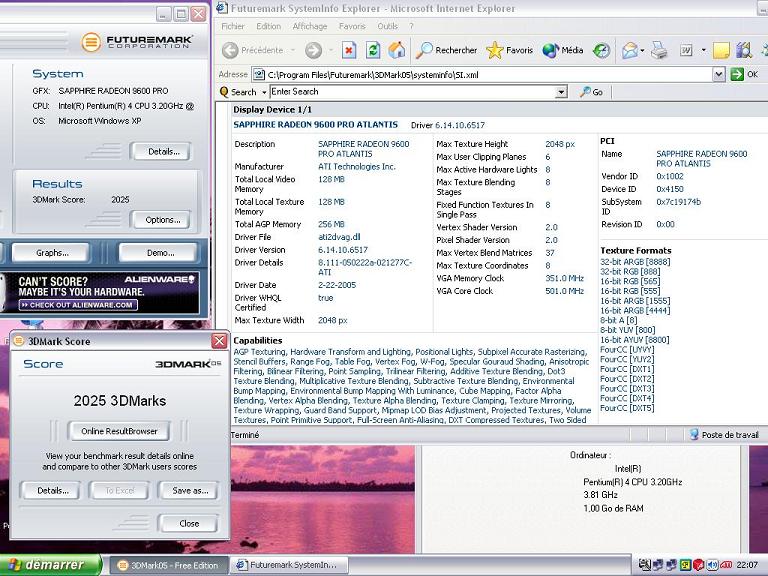Open the History clock icon in toolbar

(x=601, y=50)
